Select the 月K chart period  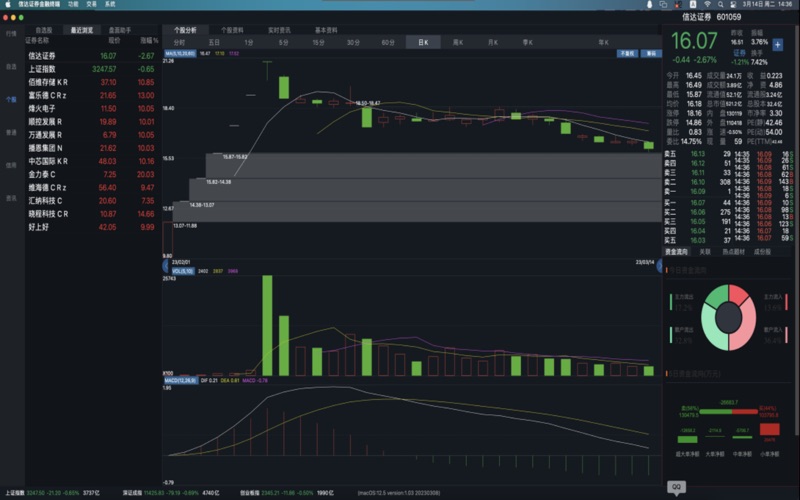[x=493, y=42]
